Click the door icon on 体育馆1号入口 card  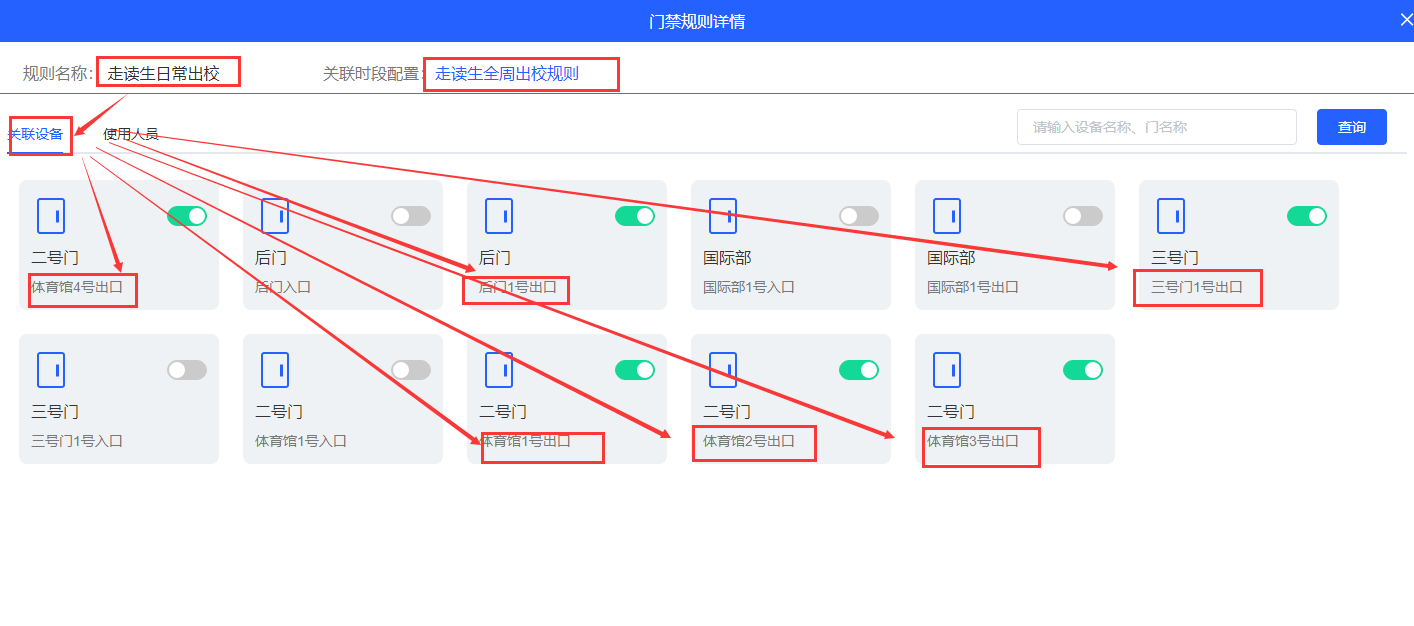[x=275, y=370]
